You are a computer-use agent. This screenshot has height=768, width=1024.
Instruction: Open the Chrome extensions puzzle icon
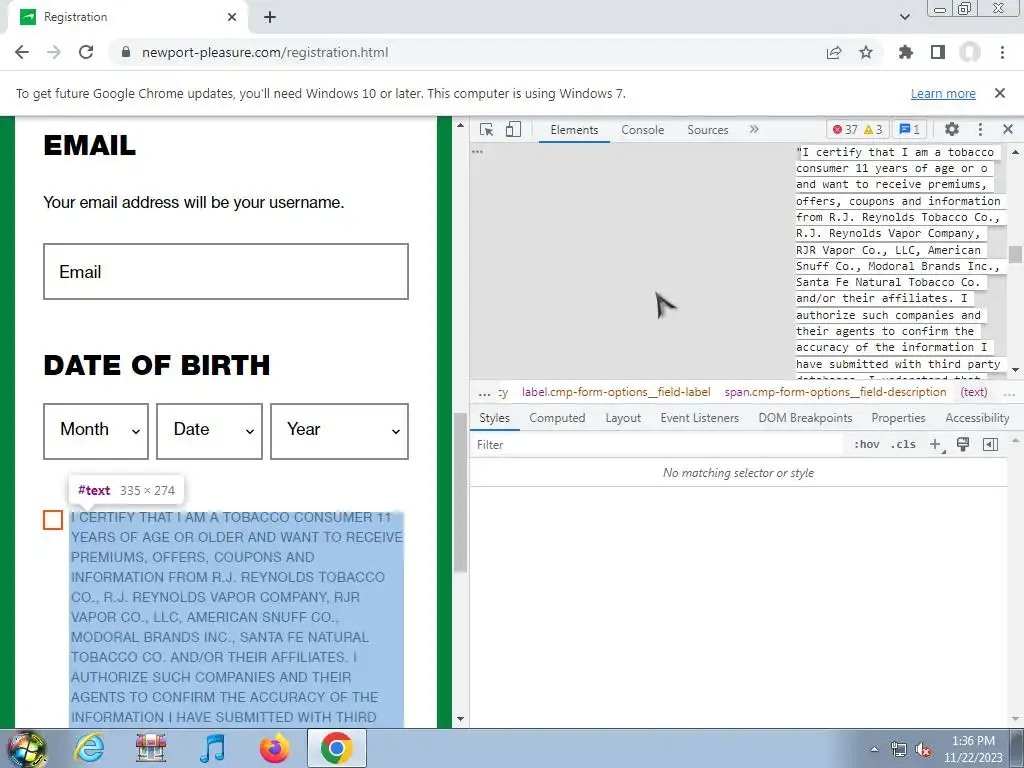[x=906, y=52]
